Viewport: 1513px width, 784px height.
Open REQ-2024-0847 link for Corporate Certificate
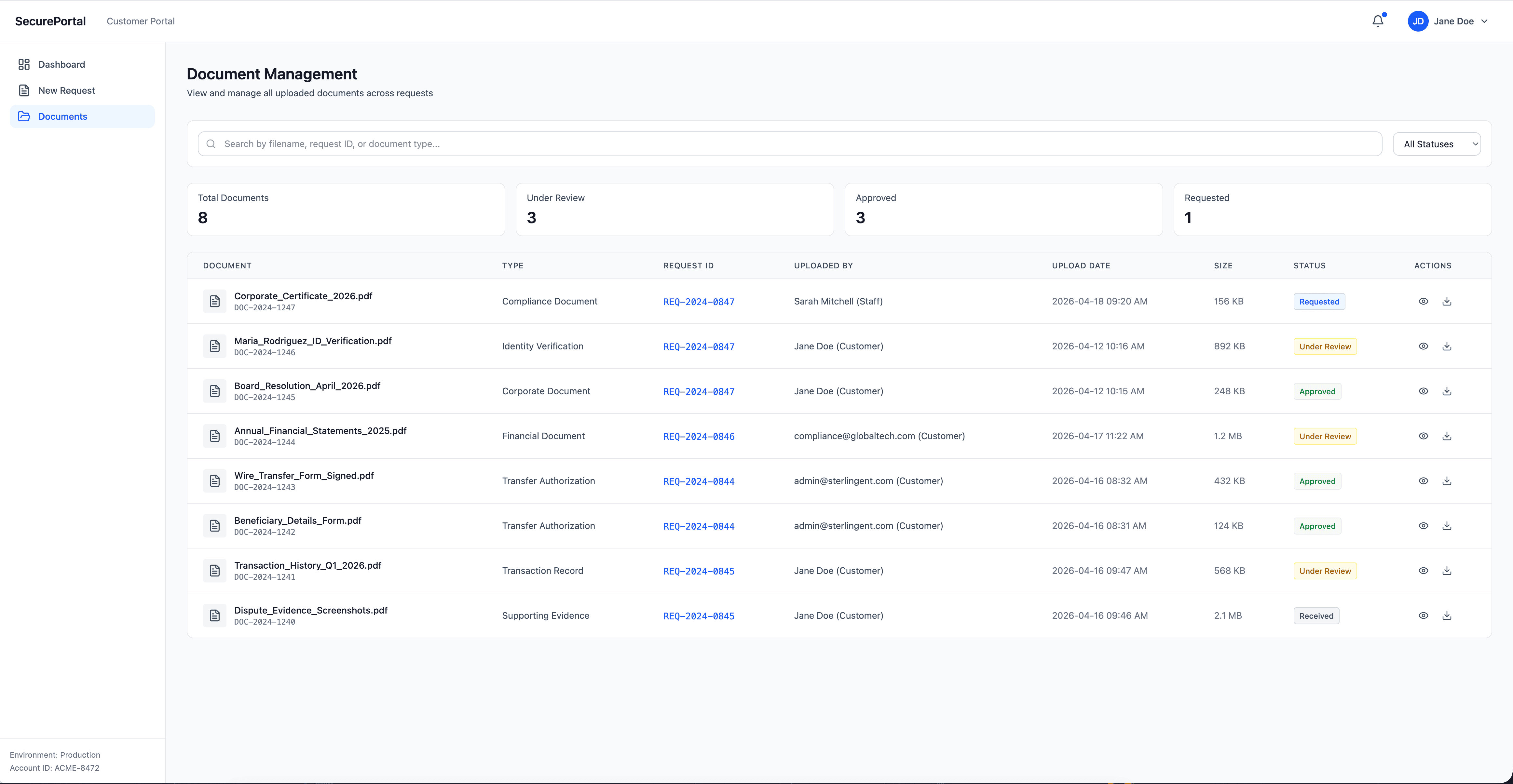[x=698, y=302]
